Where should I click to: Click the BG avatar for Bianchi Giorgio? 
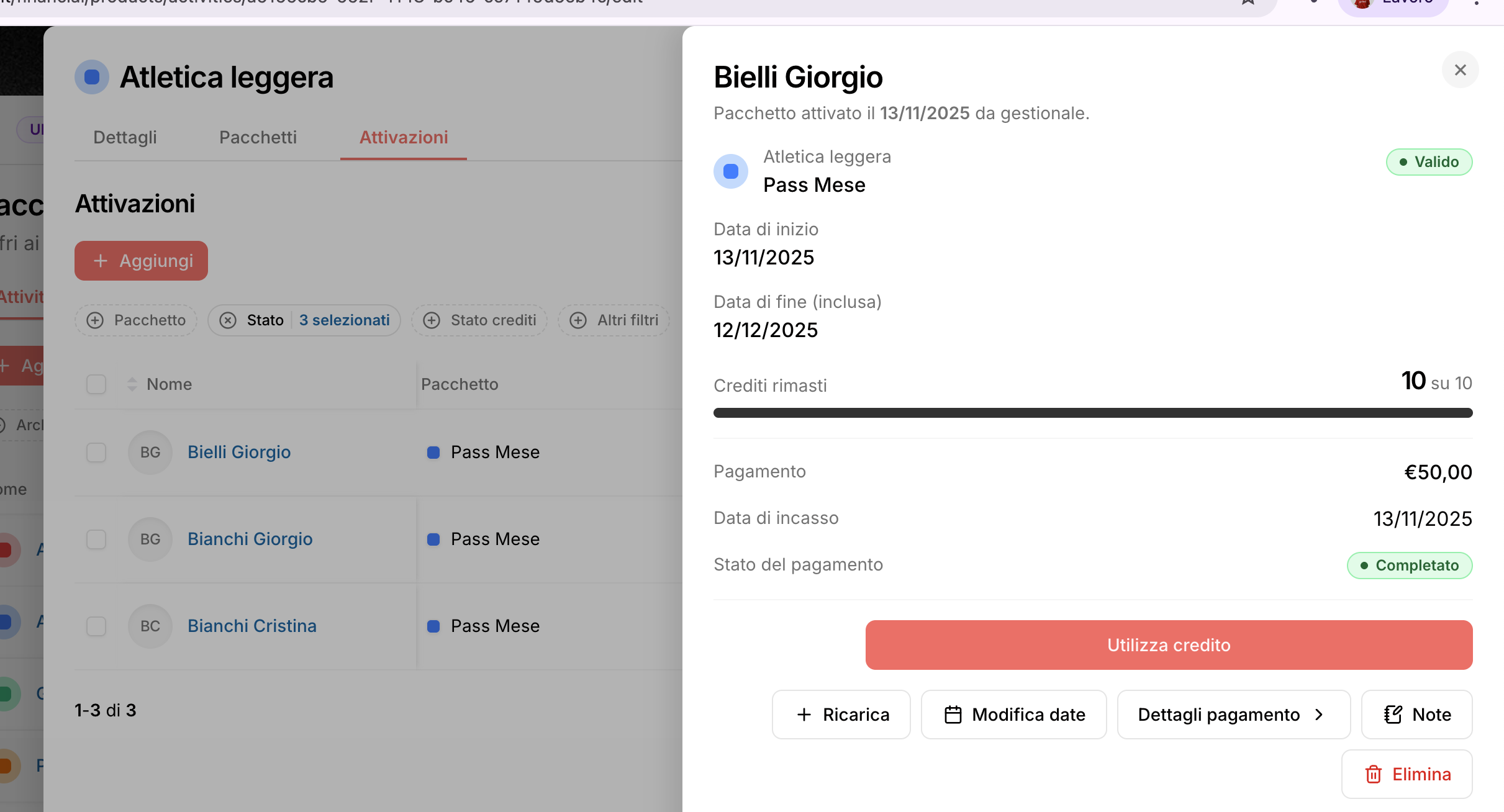click(x=150, y=539)
